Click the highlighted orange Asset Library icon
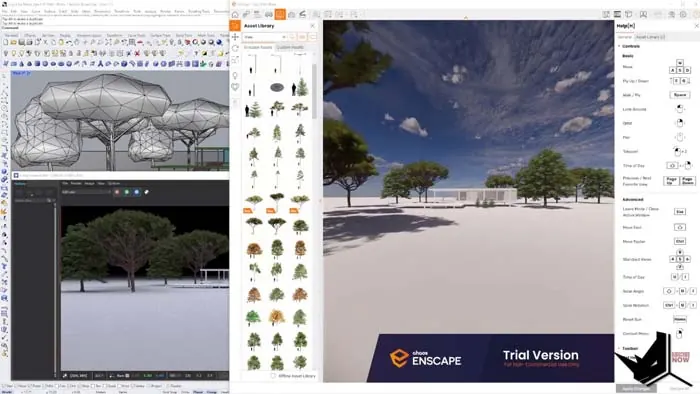700x394 pixels. [280, 15]
